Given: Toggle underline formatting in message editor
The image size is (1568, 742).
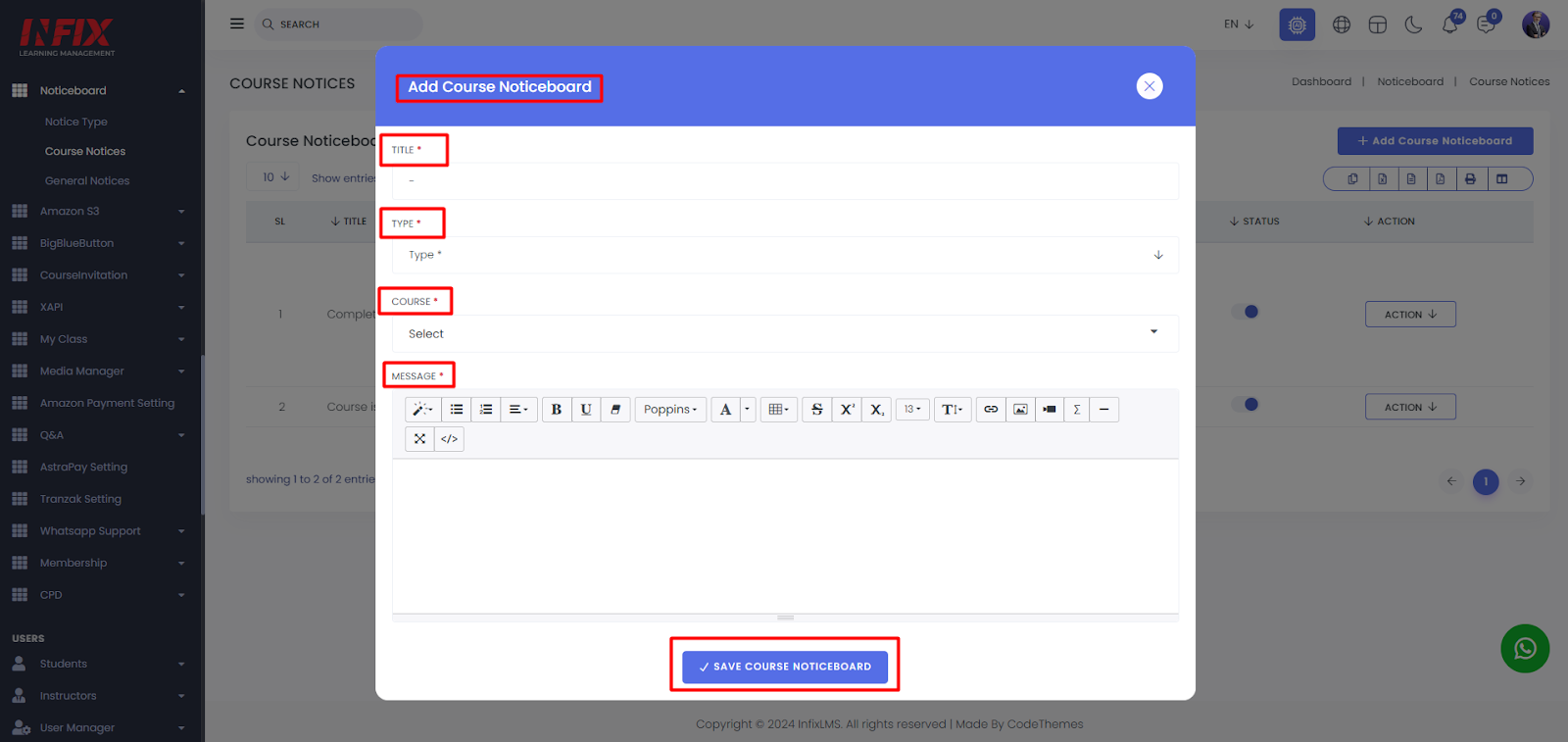Looking at the screenshot, I should pos(586,410).
